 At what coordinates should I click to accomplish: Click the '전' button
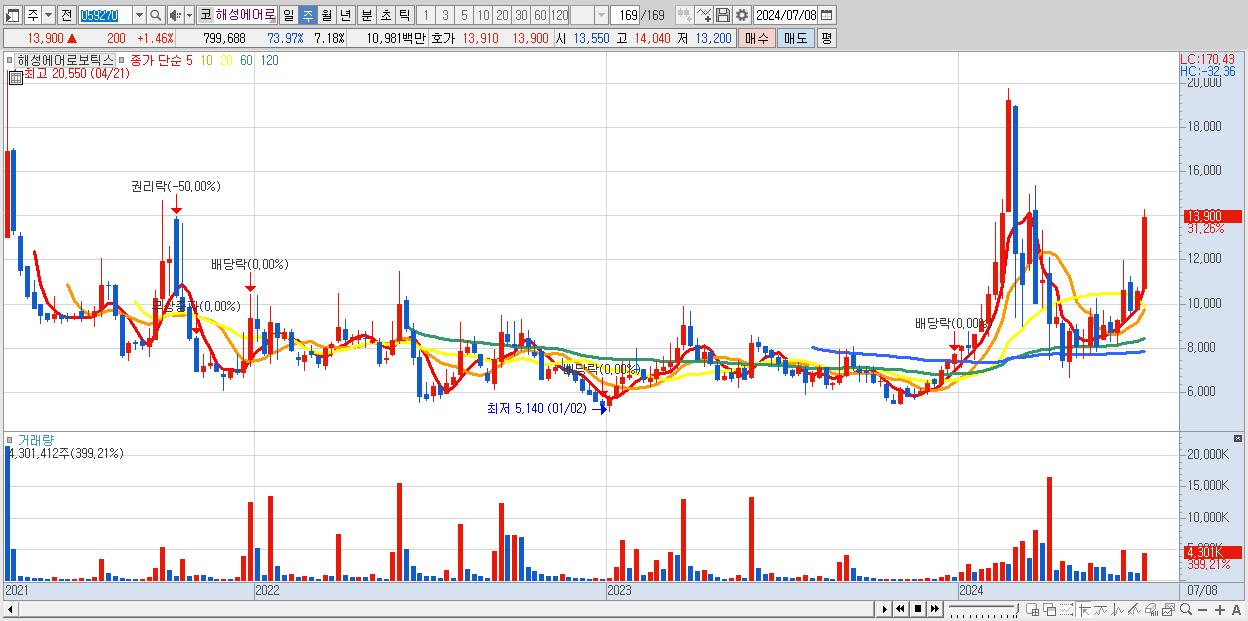point(66,15)
